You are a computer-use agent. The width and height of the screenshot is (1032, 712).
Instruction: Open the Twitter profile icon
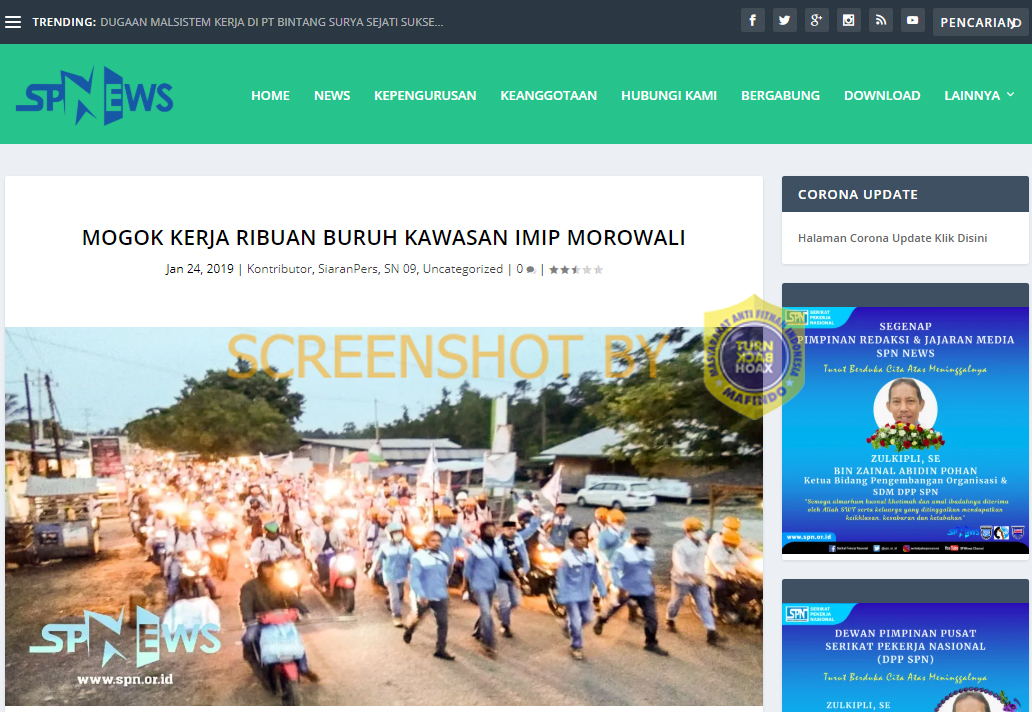tap(785, 20)
